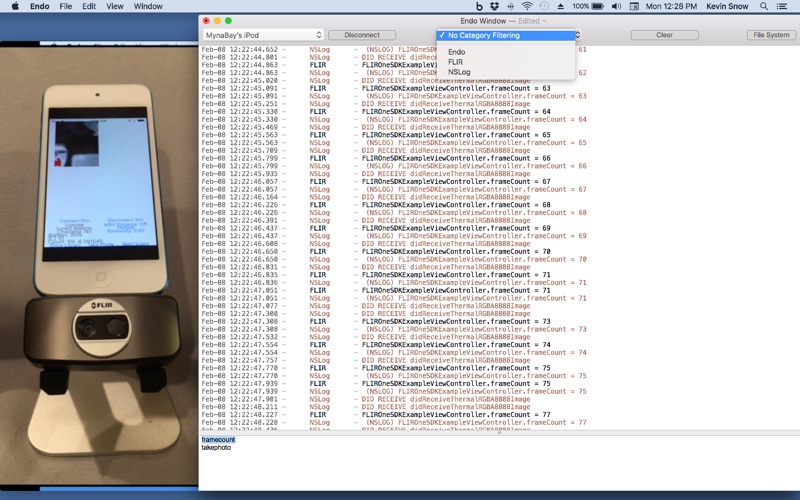Open the View menu
This screenshot has height=500, width=800.
114,6
